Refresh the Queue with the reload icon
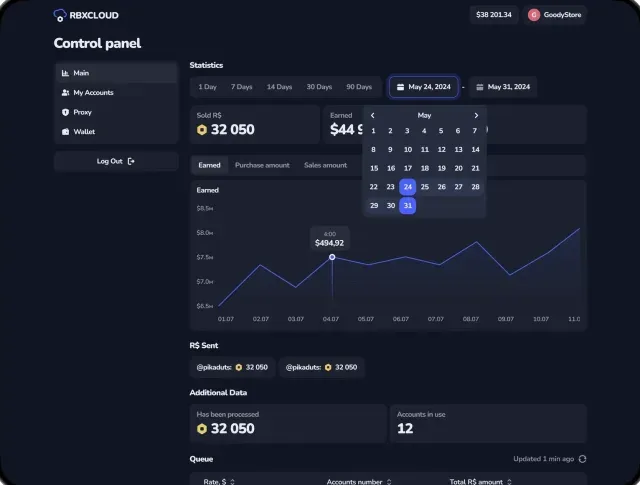 (582, 459)
